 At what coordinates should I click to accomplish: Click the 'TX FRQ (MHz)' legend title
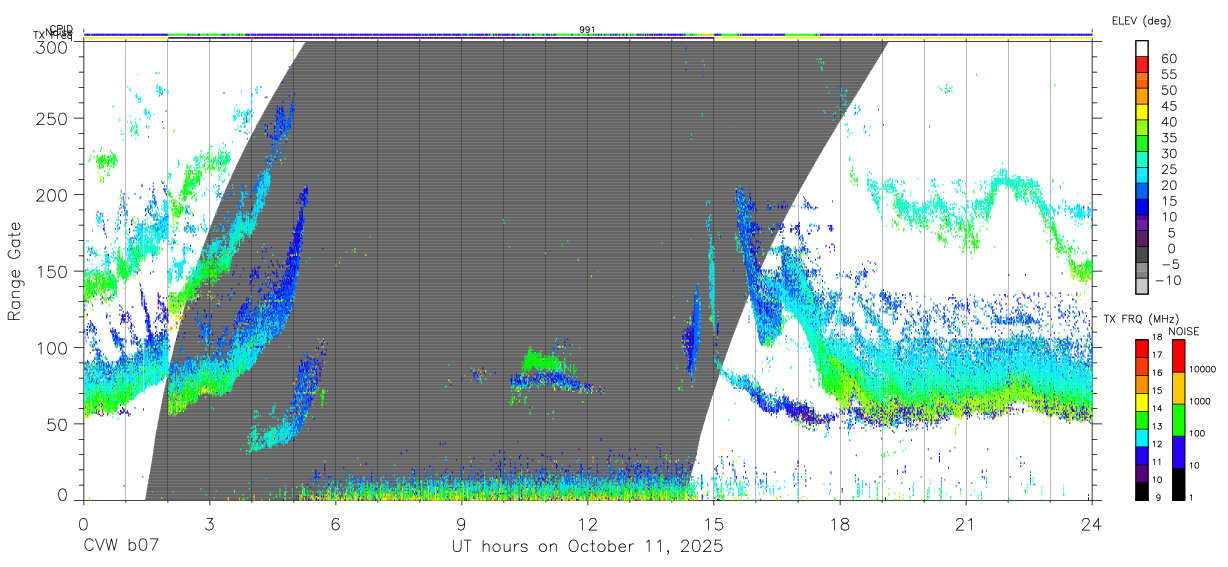(x=1139, y=319)
